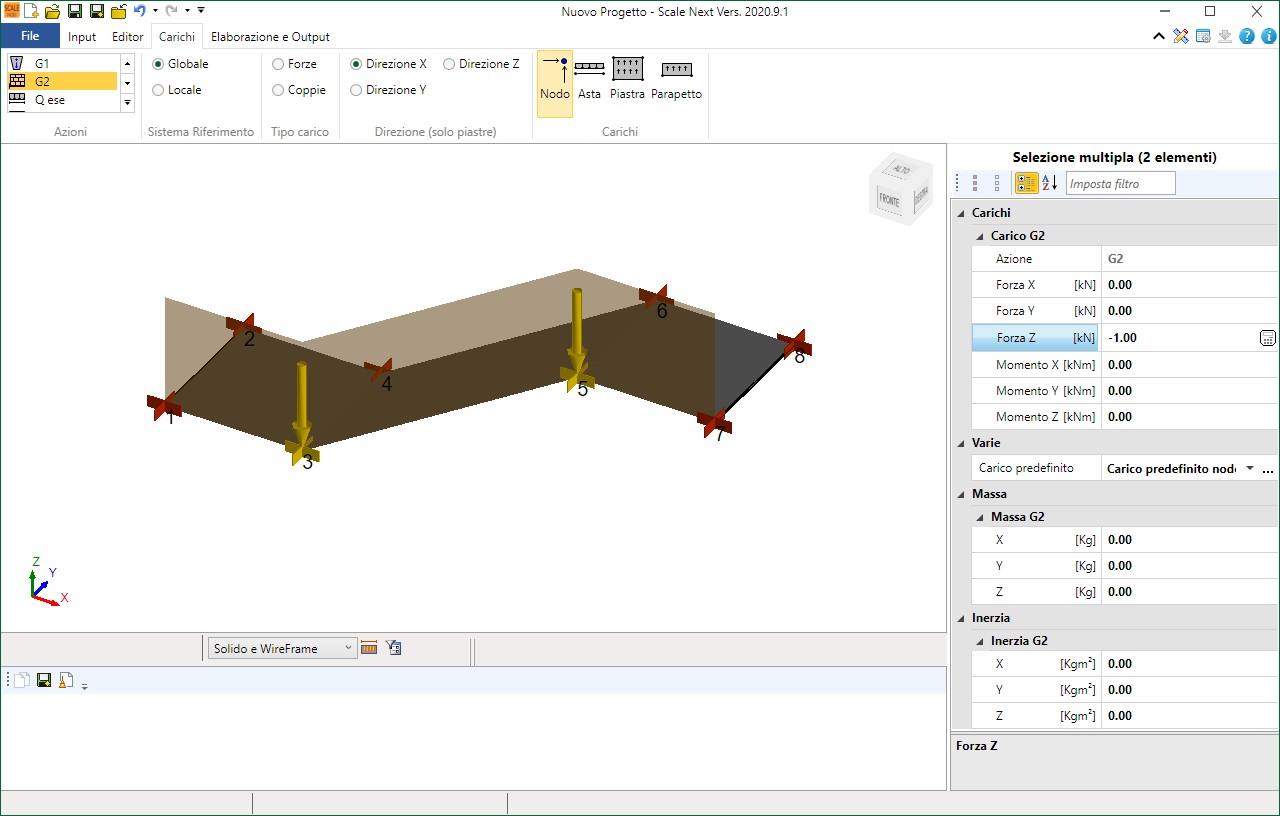This screenshot has width=1280, height=816.
Task: Click the calculator button for Forza Z
Action: click(x=1267, y=338)
